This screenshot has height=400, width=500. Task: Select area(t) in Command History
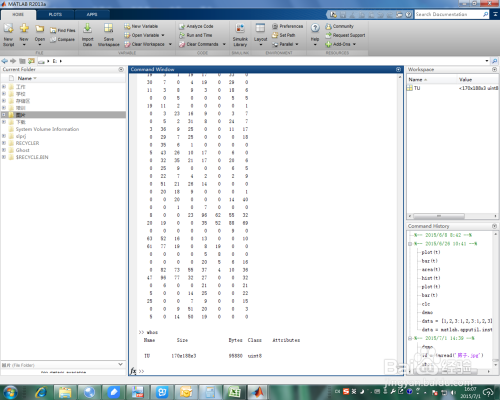click(x=431, y=269)
